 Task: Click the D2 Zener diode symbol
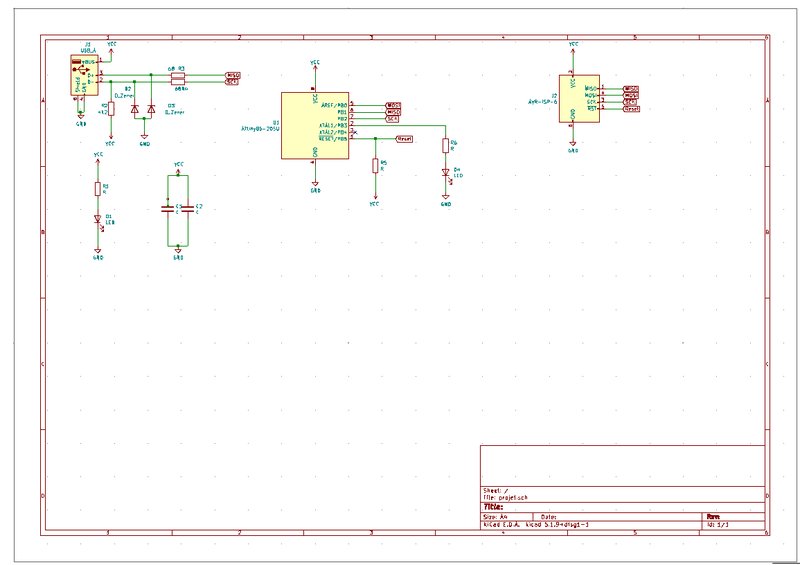135,108
